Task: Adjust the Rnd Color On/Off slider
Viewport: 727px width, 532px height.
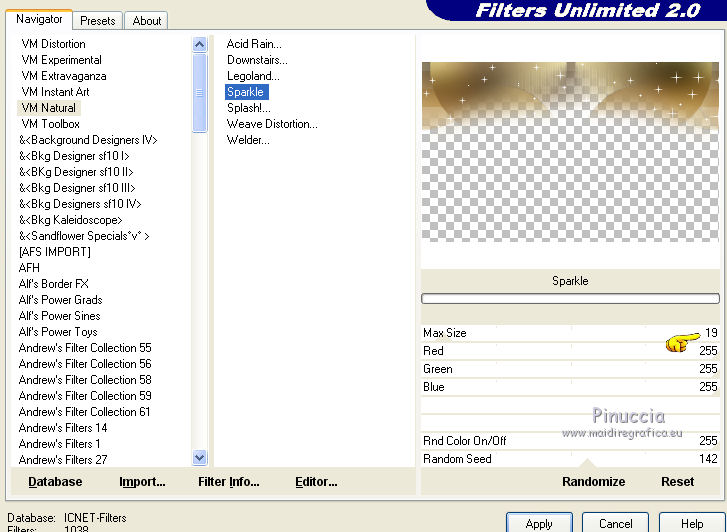Action: point(570,441)
